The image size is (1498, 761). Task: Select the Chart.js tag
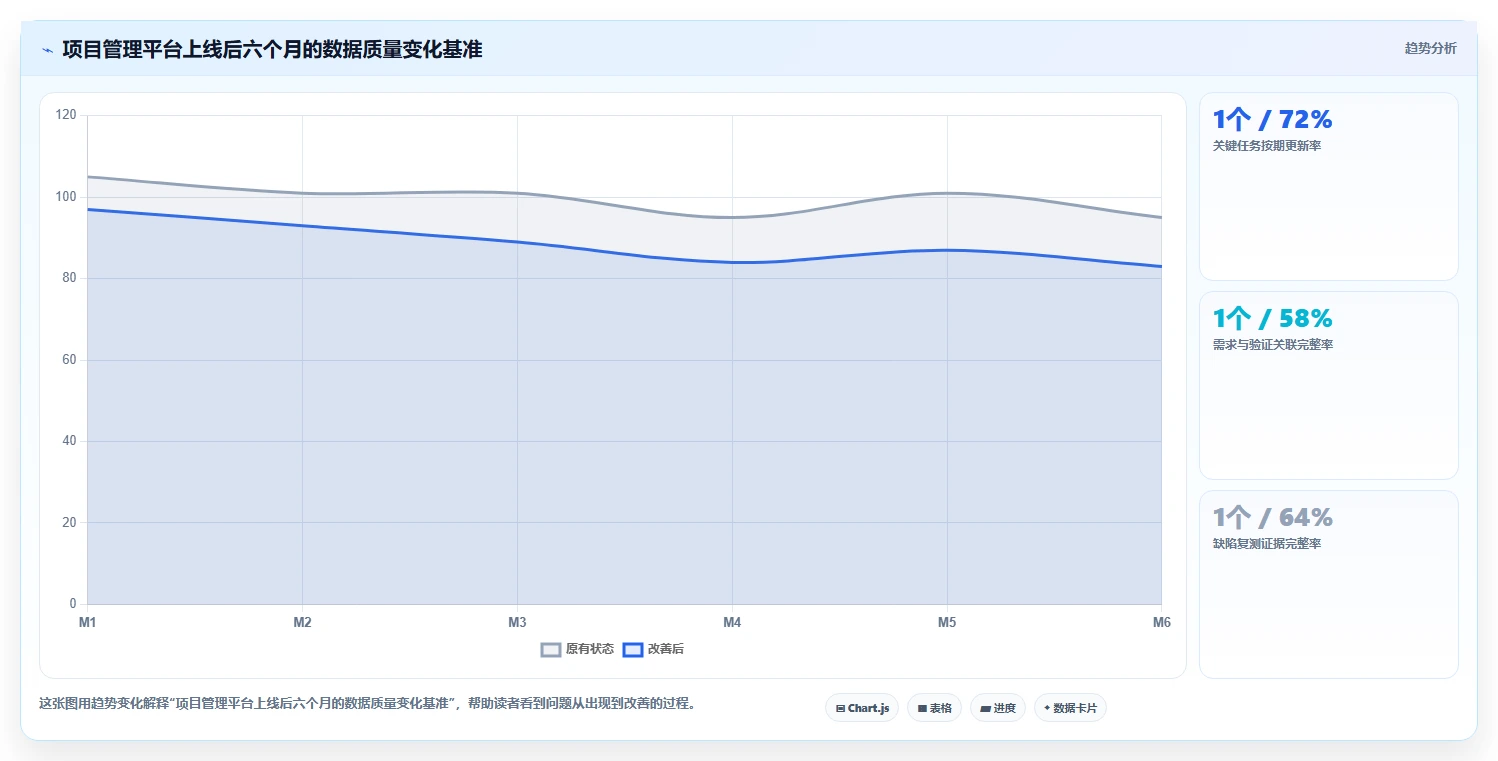tap(862, 708)
